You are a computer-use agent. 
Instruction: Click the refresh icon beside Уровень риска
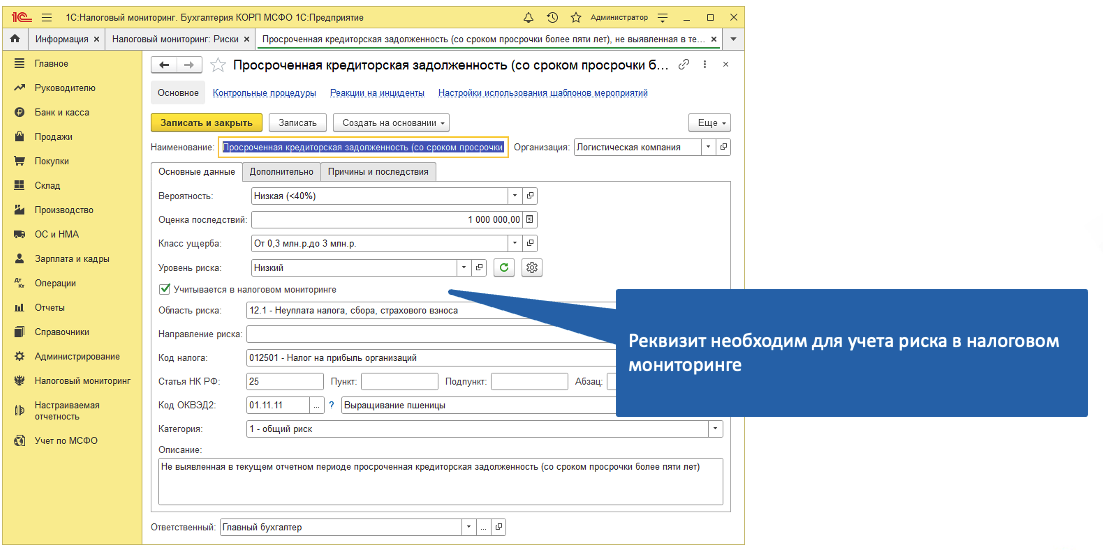point(505,268)
